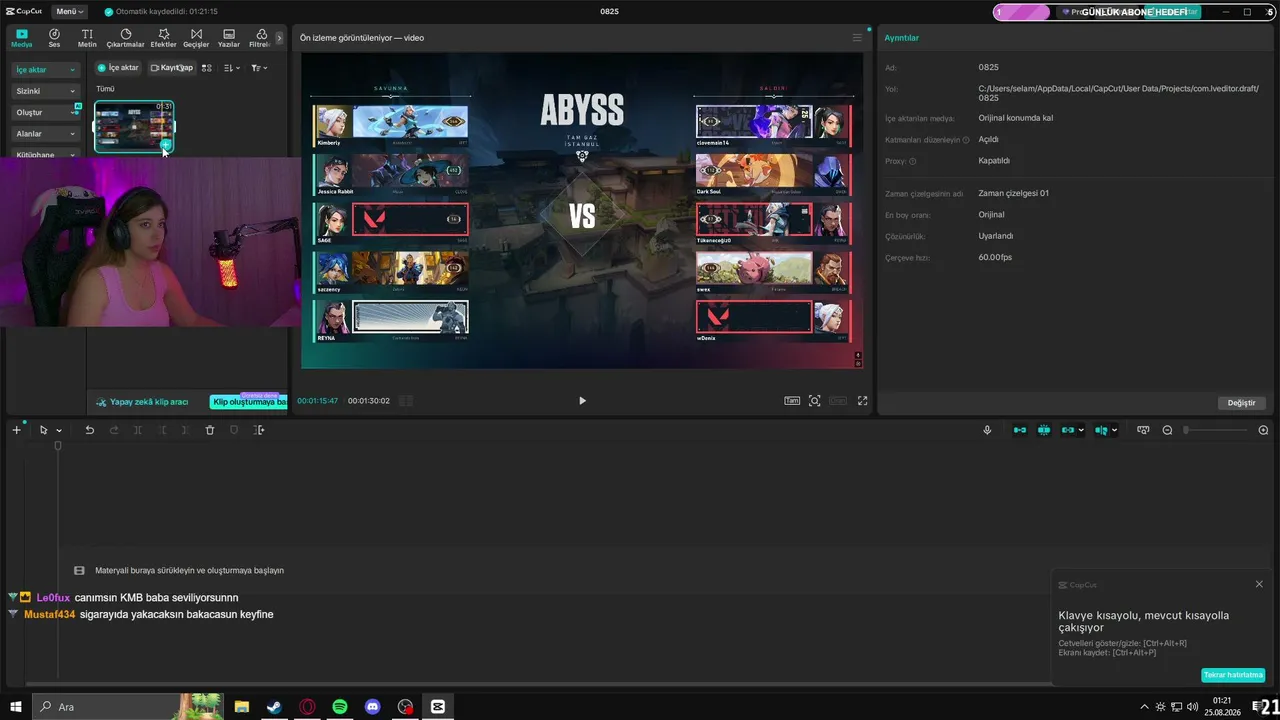Click the preview zoom scan icon
The width and height of the screenshot is (1280, 720).
[x=815, y=401]
